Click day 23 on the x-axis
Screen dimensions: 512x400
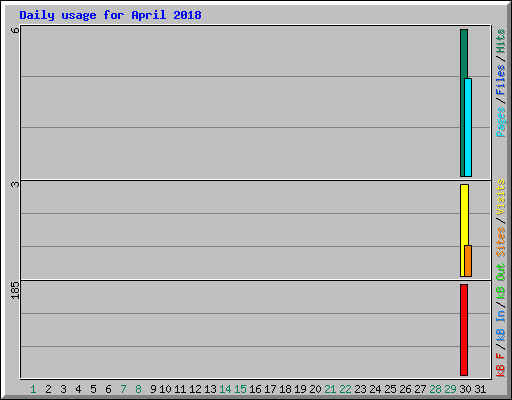(x=360, y=389)
